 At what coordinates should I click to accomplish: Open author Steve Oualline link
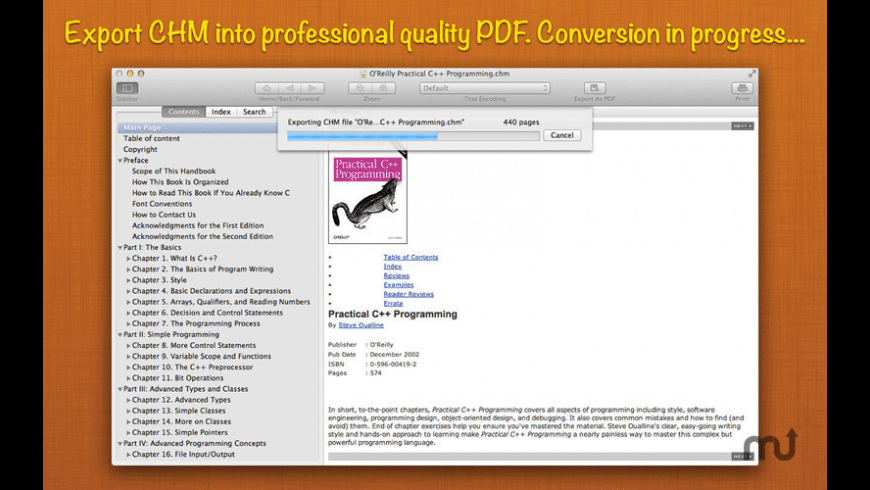tap(361, 325)
